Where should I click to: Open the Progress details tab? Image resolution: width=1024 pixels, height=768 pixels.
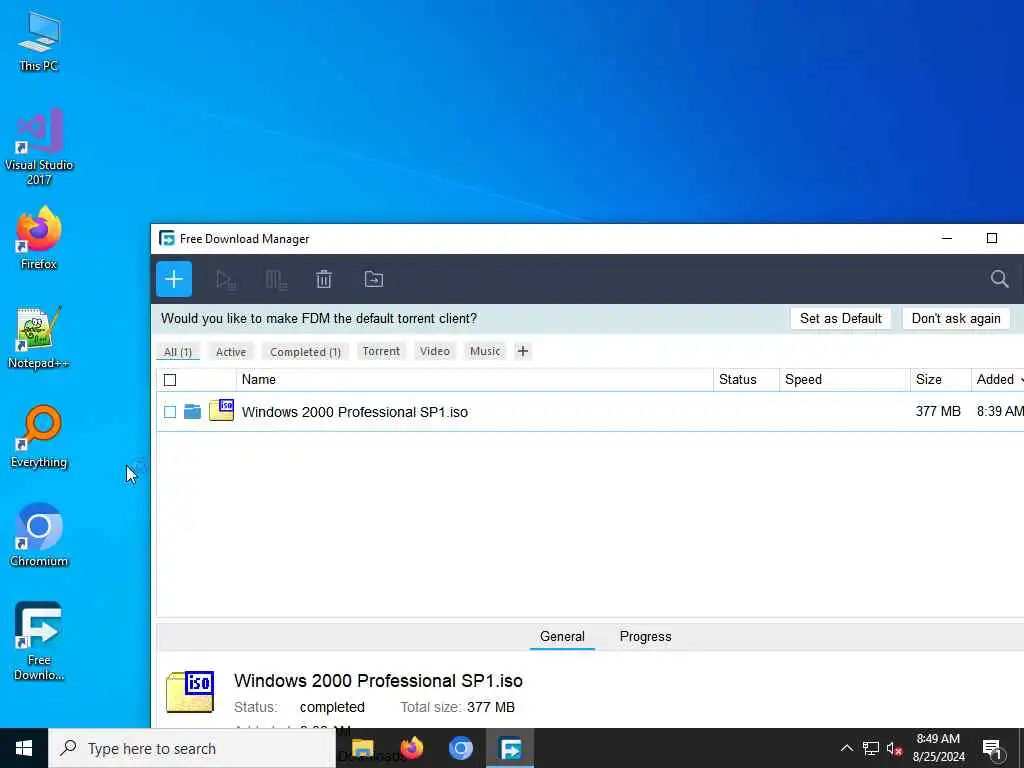click(x=645, y=637)
